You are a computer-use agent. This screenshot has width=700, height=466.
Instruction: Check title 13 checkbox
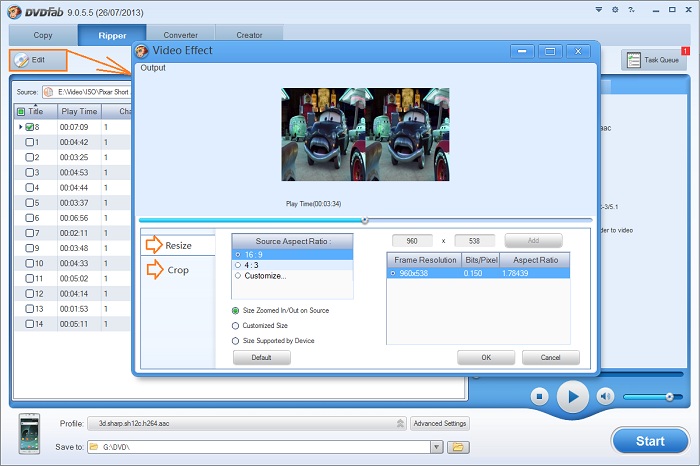(x=29, y=309)
